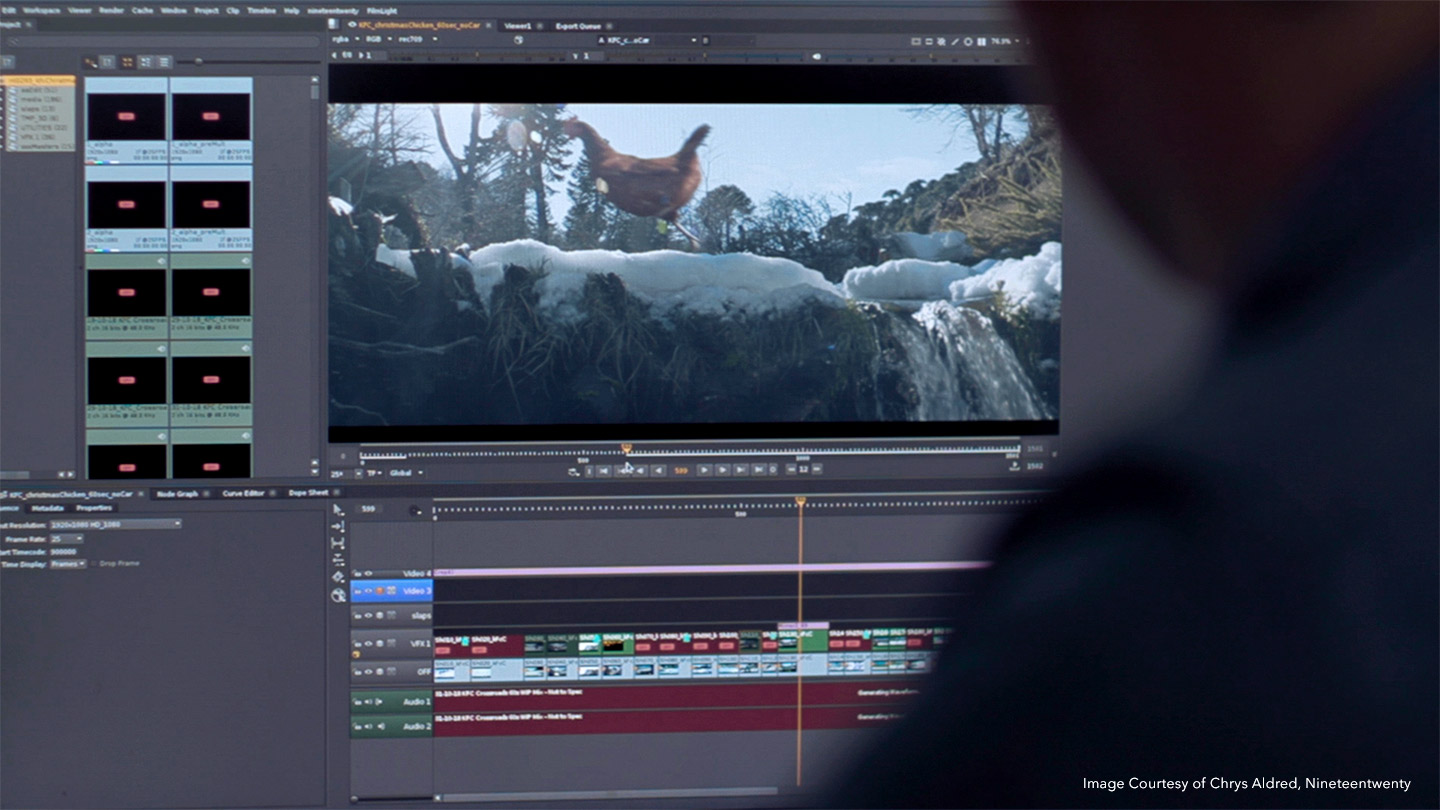
Task: Open the Export Queue tab
Action: [577, 26]
